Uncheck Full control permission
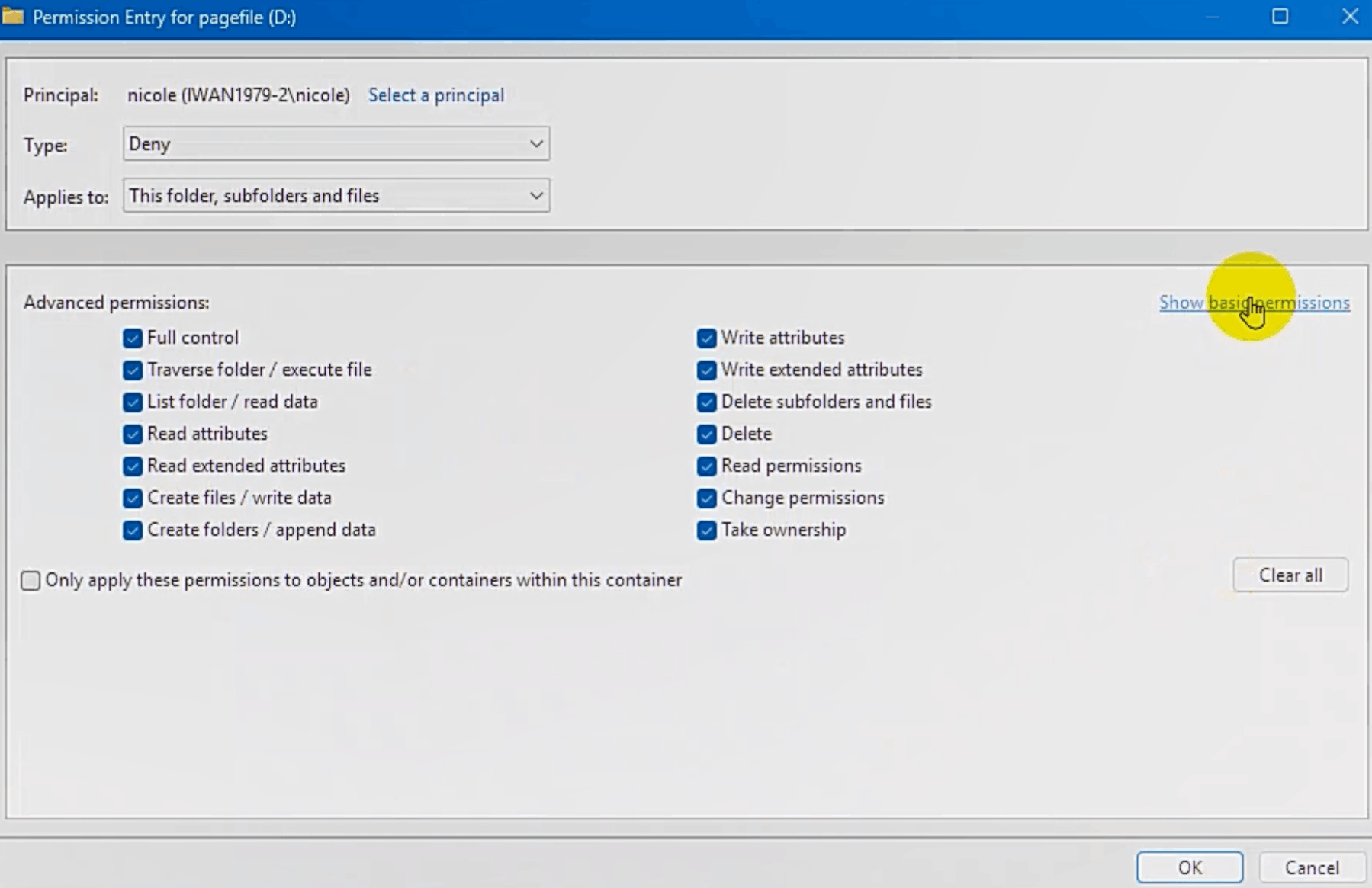The image size is (1372, 888). pyautogui.click(x=131, y=338)
